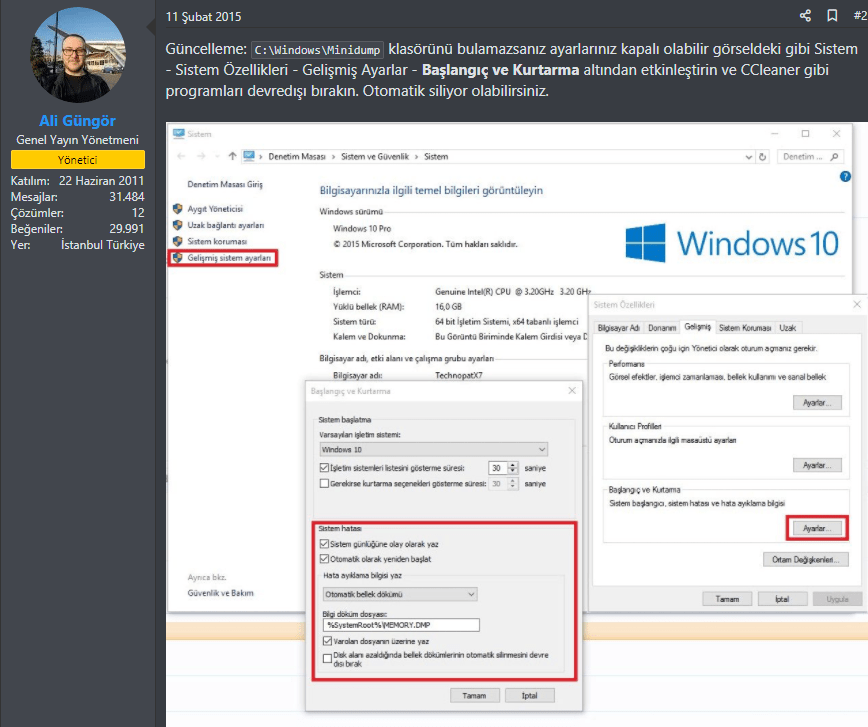This screenshot has height=727, width=868.
Task: Click the seconds field showing 30
Action: click(498, 468)
